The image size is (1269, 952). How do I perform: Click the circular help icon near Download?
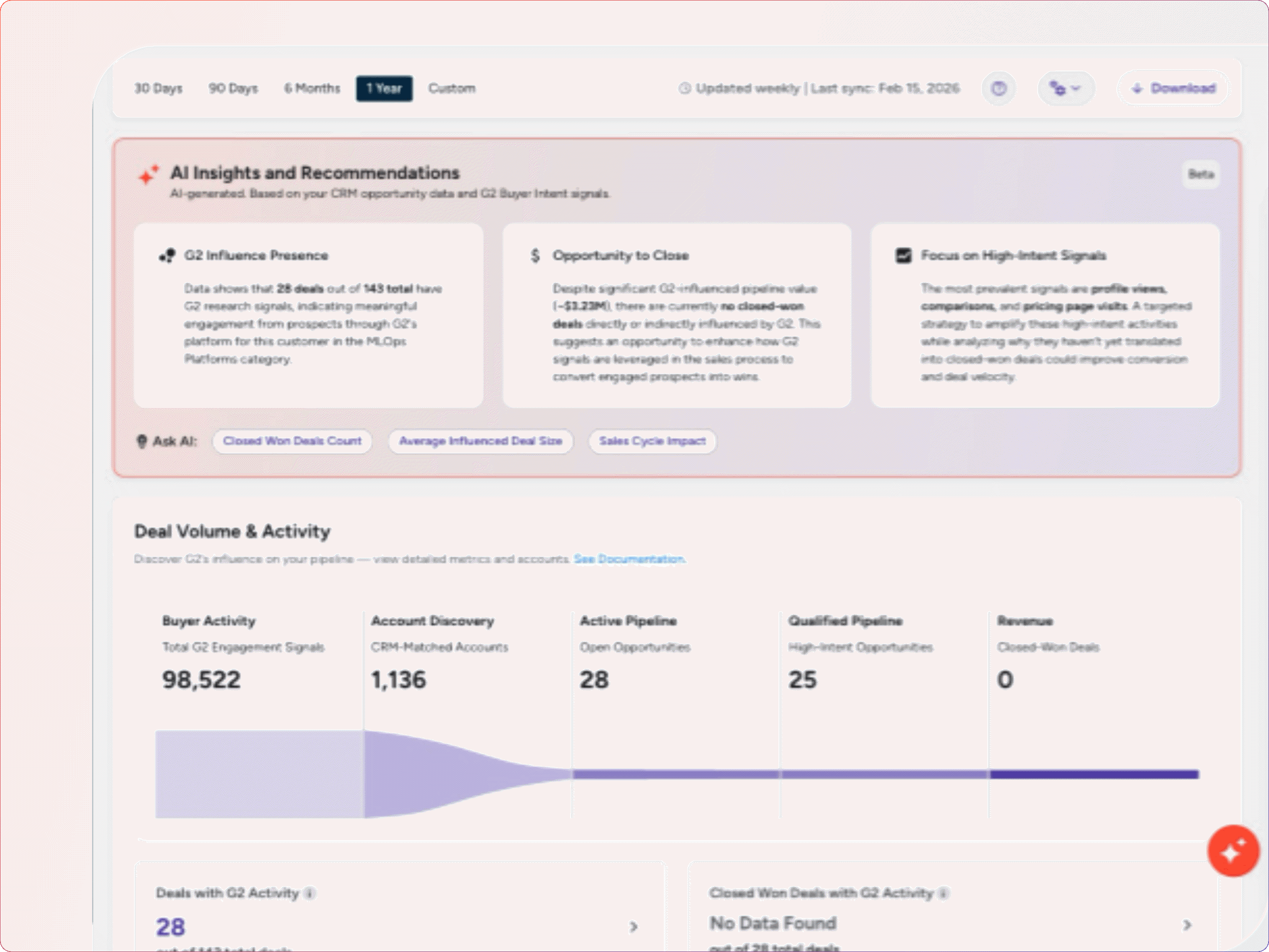pyautogui.click(x=999, y=88)
